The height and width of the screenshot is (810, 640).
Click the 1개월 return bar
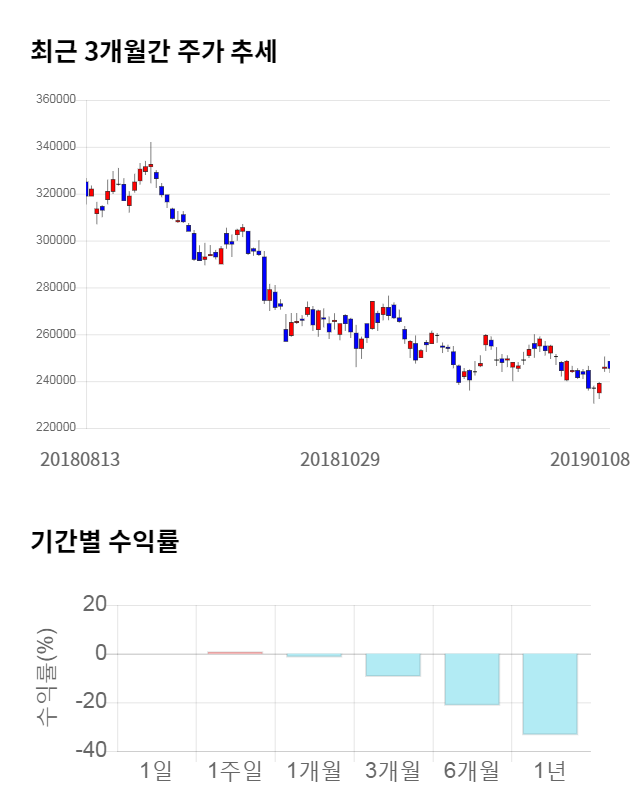point(313,655)
